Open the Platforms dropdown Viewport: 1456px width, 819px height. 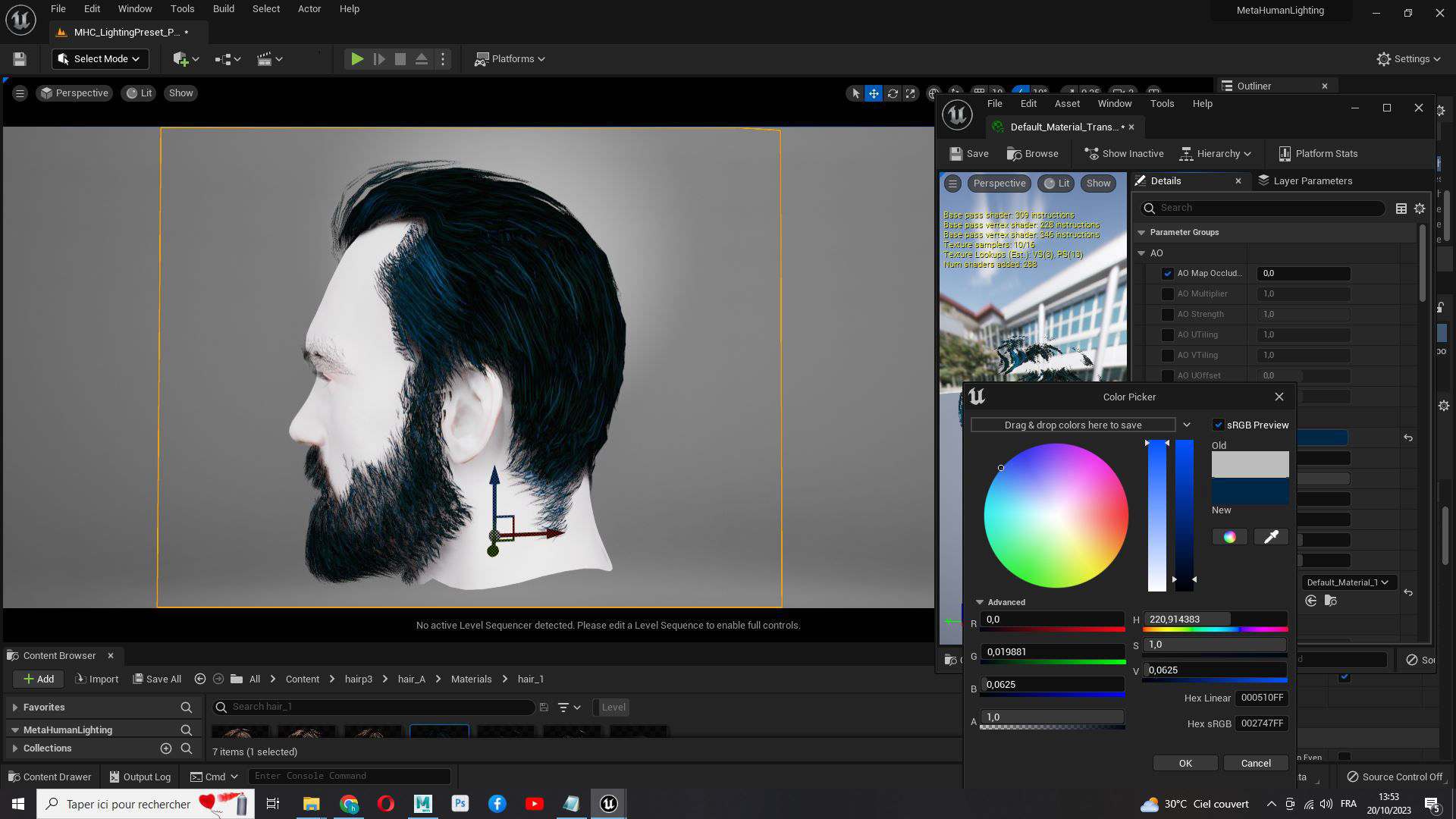510,59
